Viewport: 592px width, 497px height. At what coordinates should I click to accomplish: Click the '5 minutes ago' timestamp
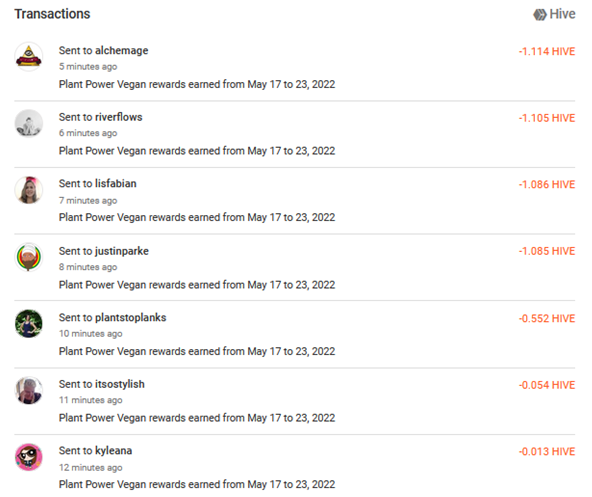tap(88, 67)
